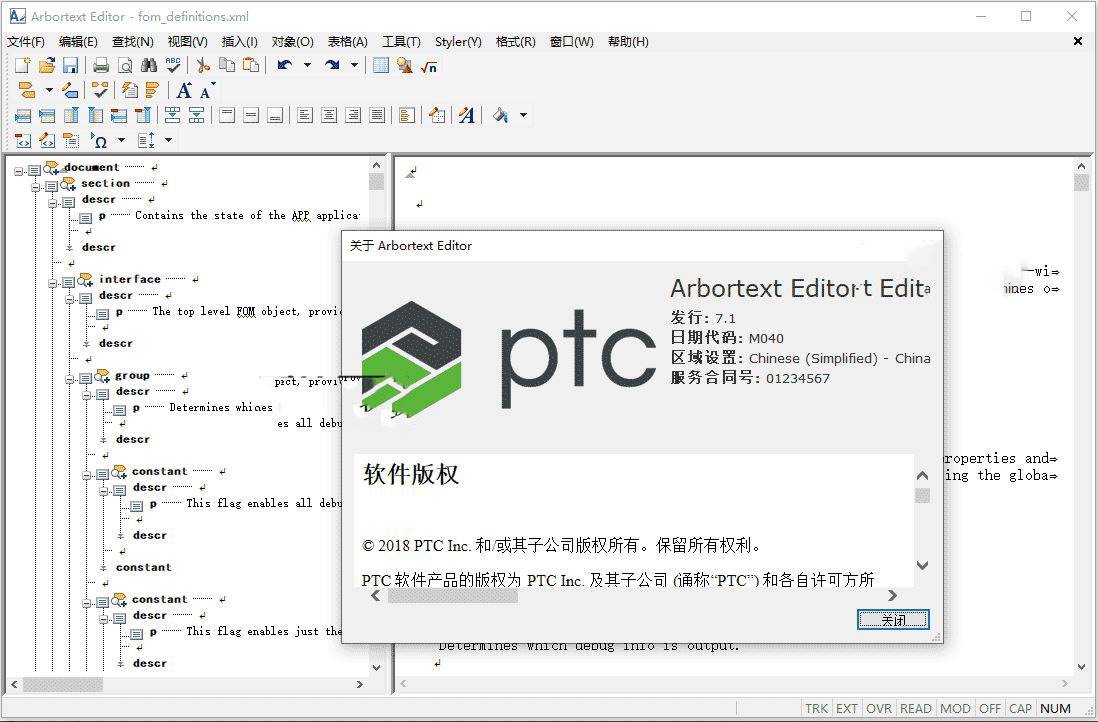Toggle the CAP status indicator
1098x722 pixels.
(x=1020, y=709)
